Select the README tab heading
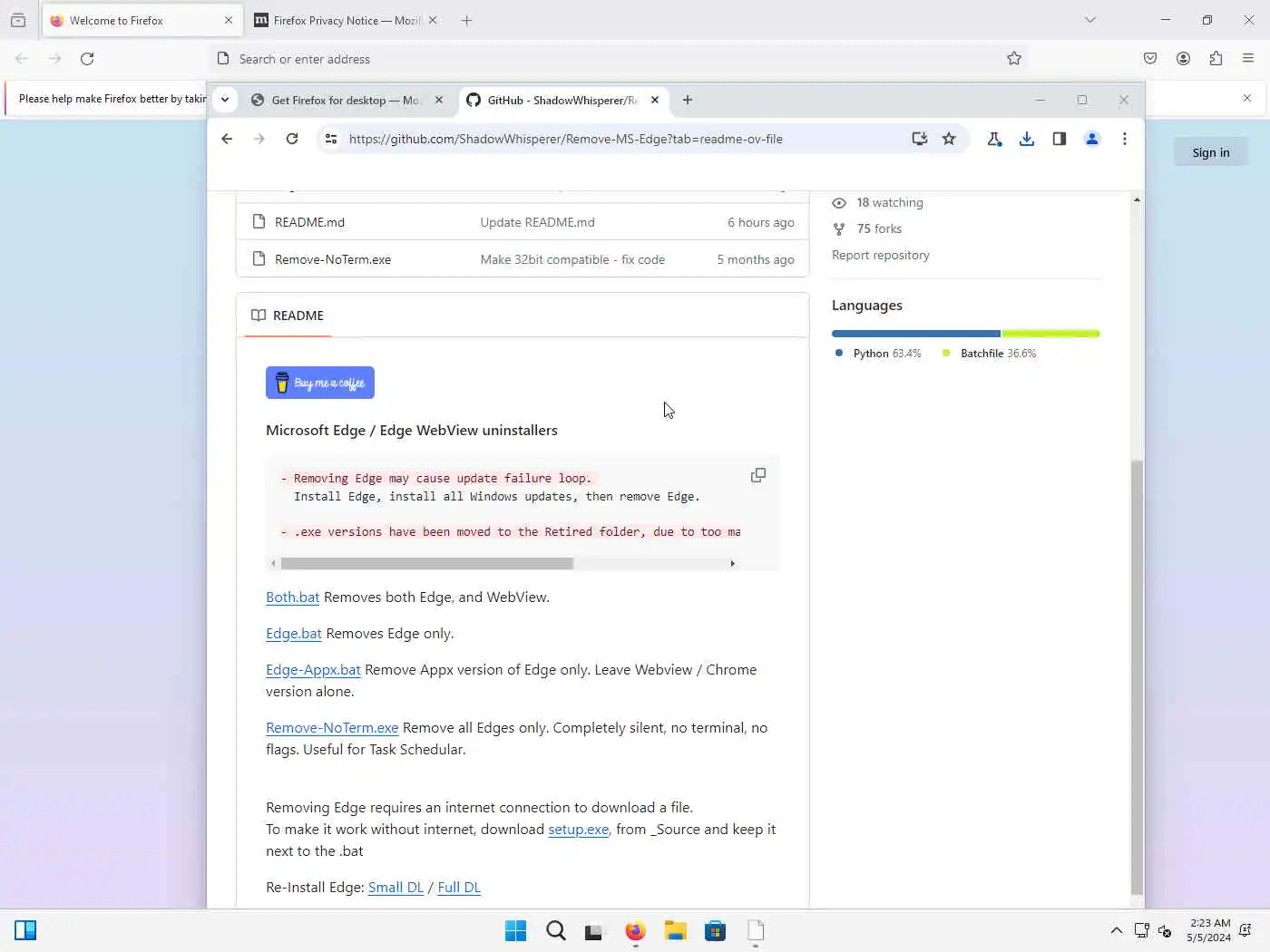This screenshot has height=952, width=1270. [288, 316]
